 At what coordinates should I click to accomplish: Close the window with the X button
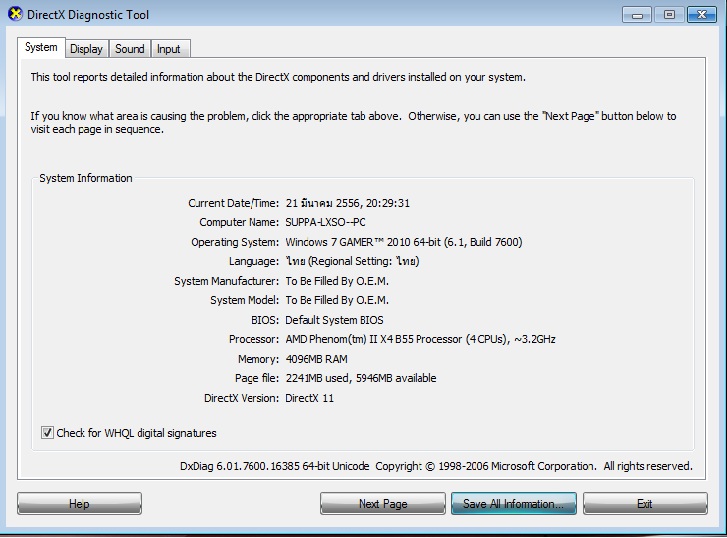click(702, 15)
